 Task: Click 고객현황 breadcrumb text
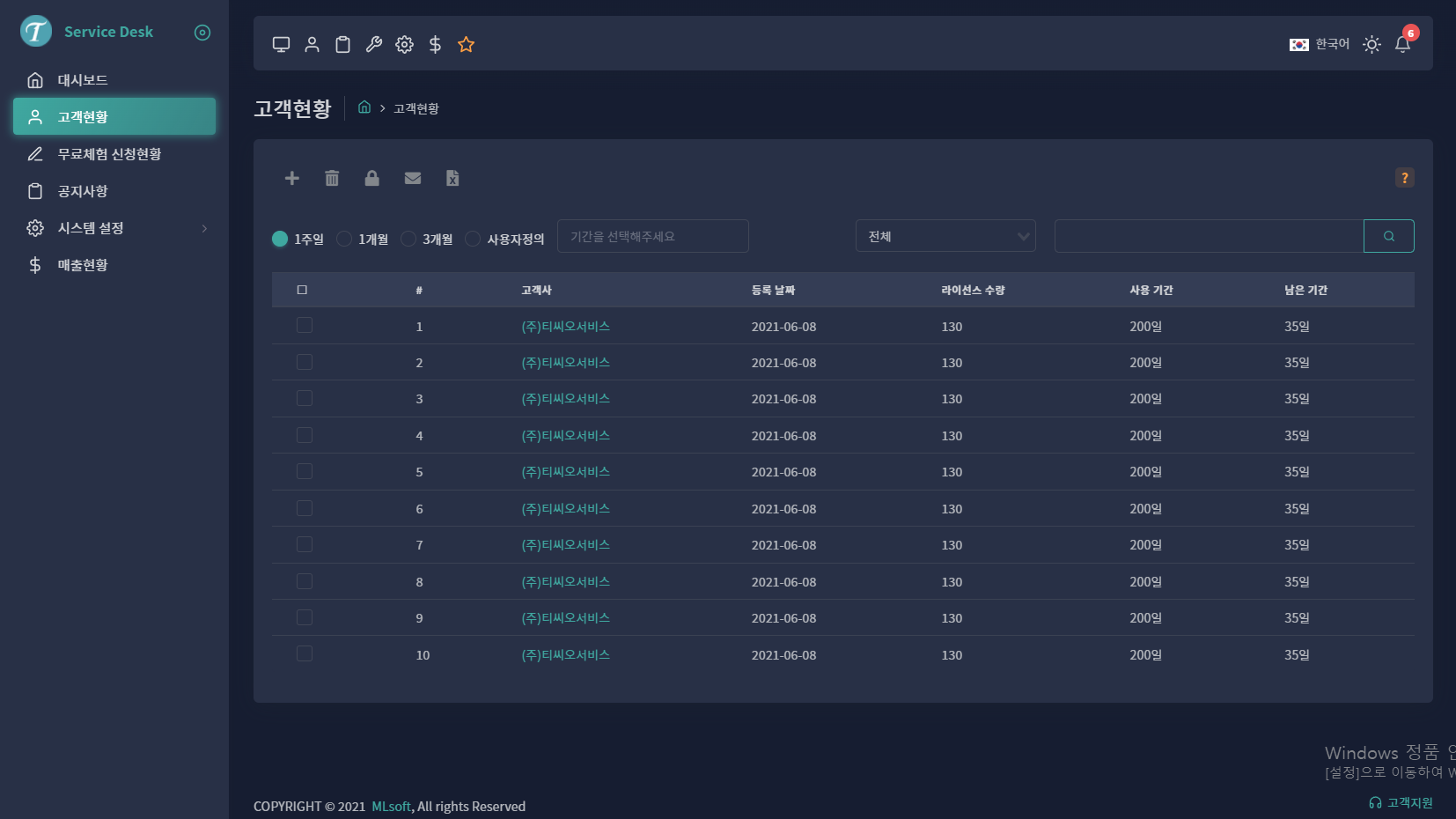(x=416, y=108)
